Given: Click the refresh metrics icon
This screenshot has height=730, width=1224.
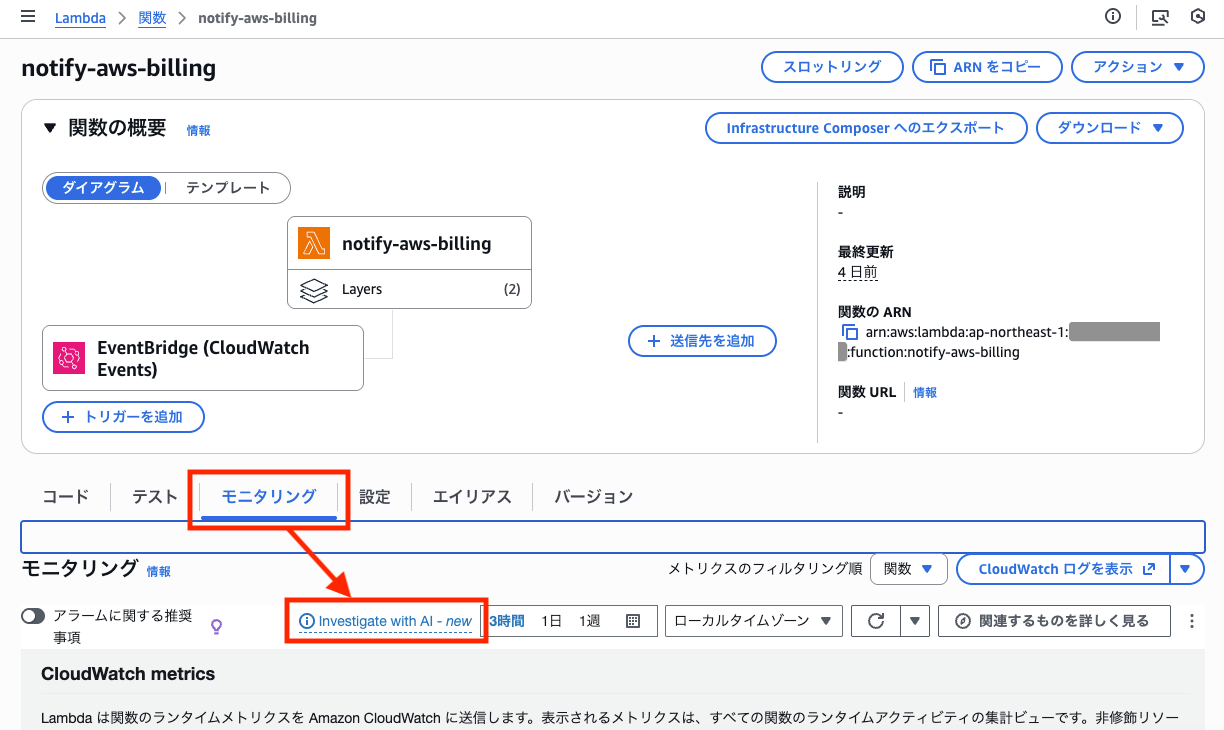Looking at the screenshot, I should pos(876,621).
